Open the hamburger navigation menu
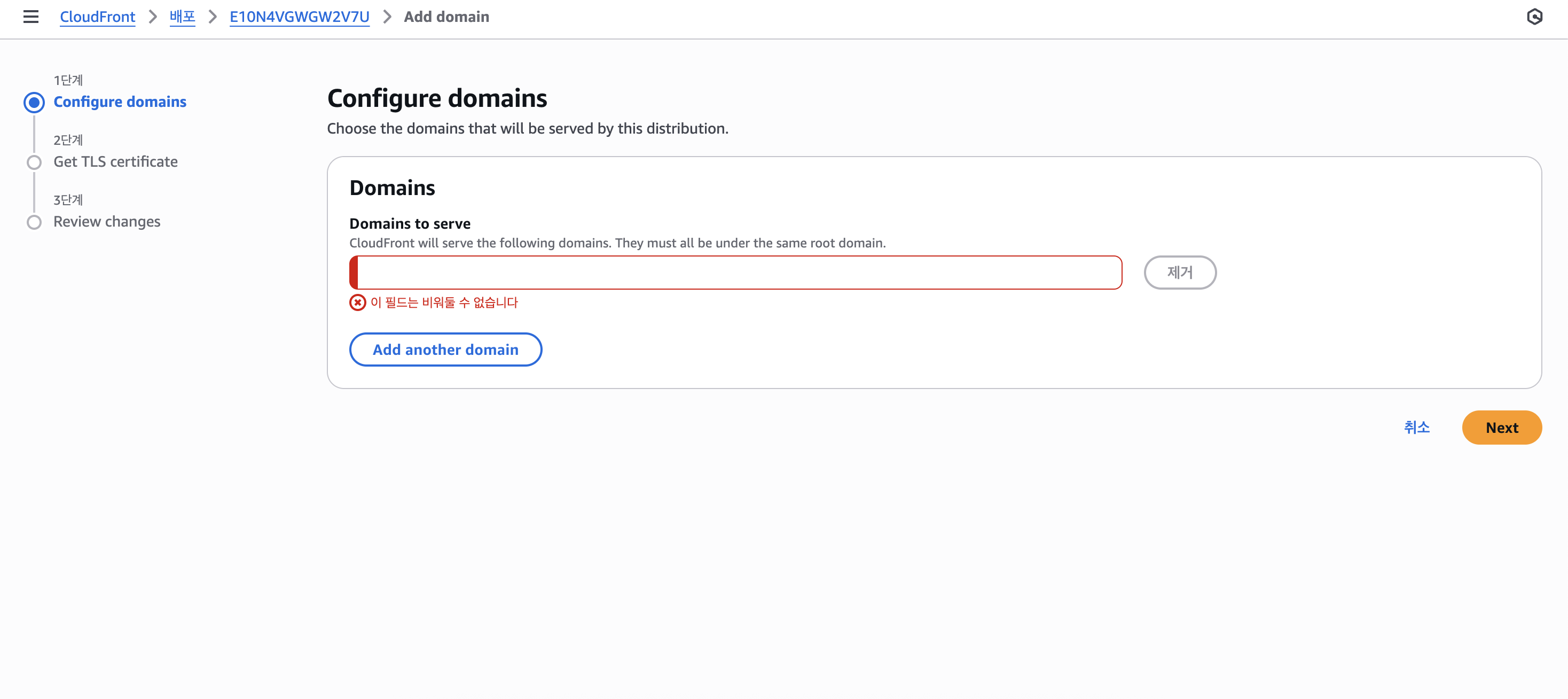 click(30, 17)
